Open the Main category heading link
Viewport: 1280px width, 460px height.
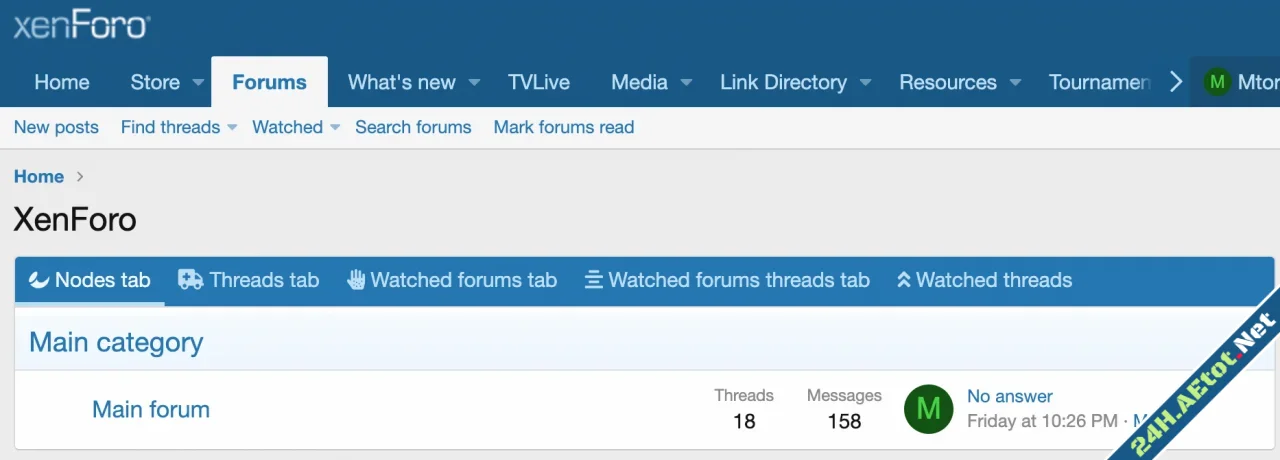pyautogui.click(x=116, y=342)
